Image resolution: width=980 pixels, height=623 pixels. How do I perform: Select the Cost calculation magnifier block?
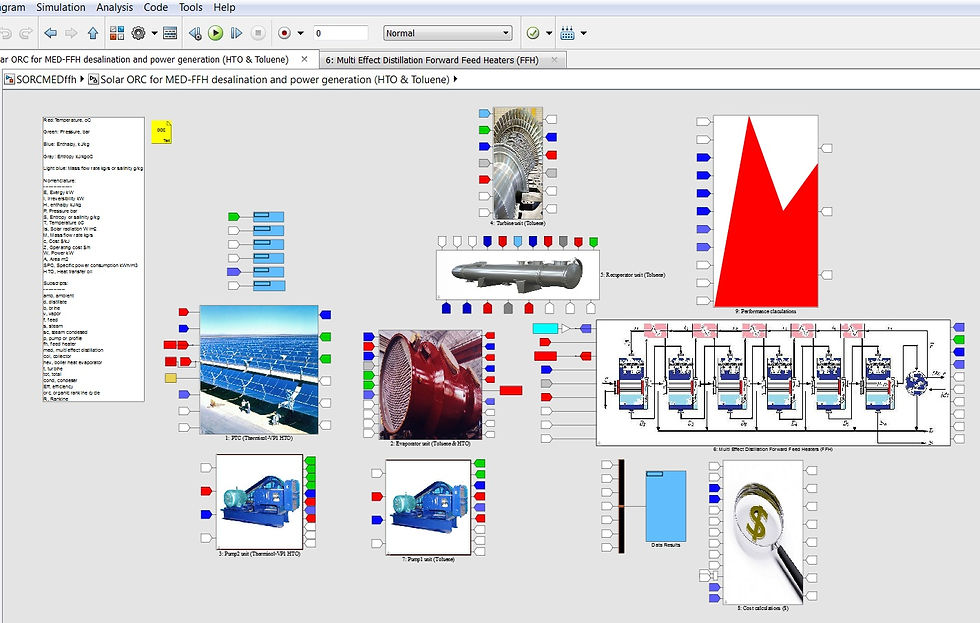pos(763,532)
